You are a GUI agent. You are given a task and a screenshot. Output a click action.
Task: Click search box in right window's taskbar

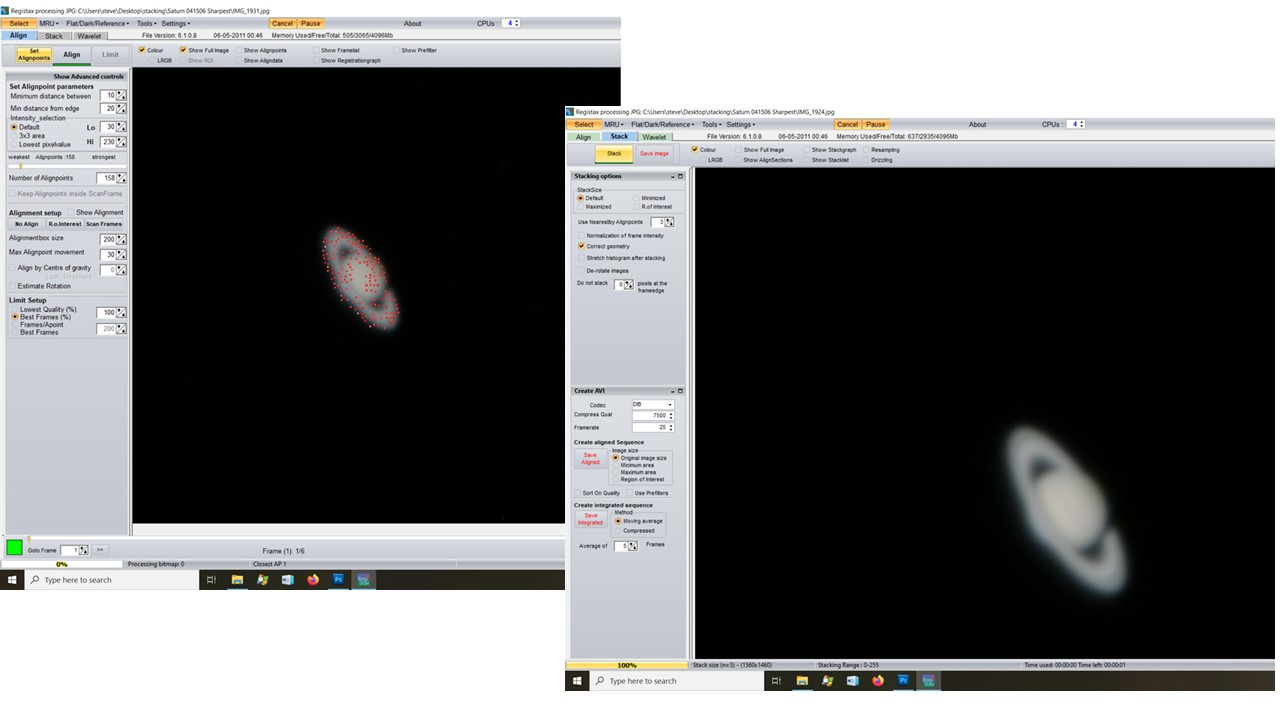[675, 681]
